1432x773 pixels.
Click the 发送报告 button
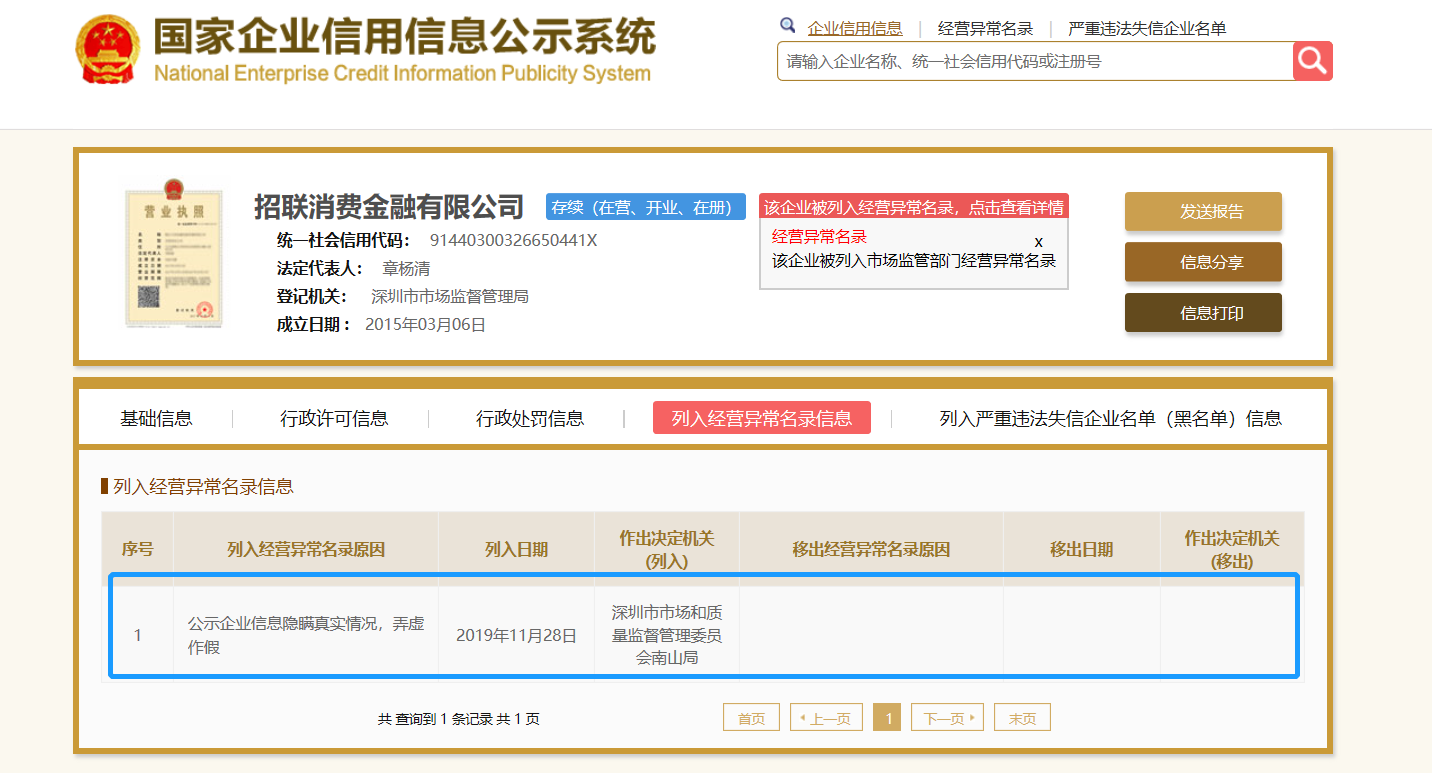[x=1203, y=211]
